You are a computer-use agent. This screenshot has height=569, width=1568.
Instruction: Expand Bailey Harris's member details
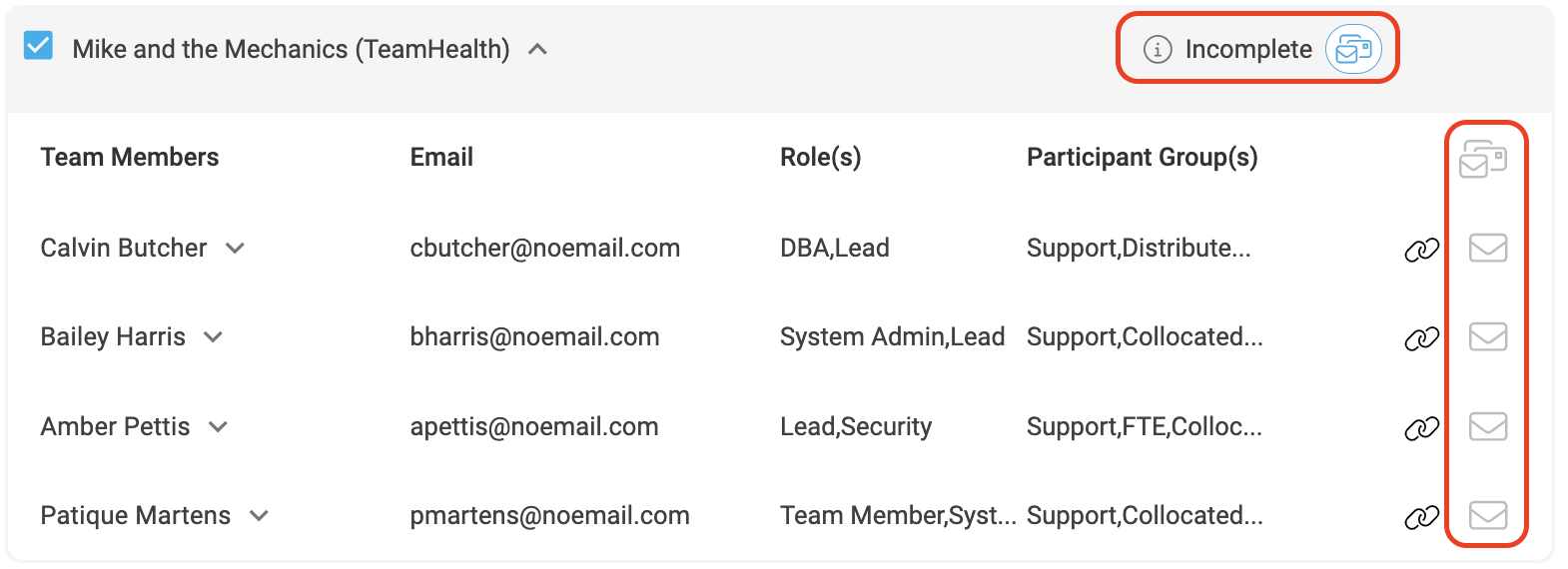pyautogui.click(x=213, y=337)
